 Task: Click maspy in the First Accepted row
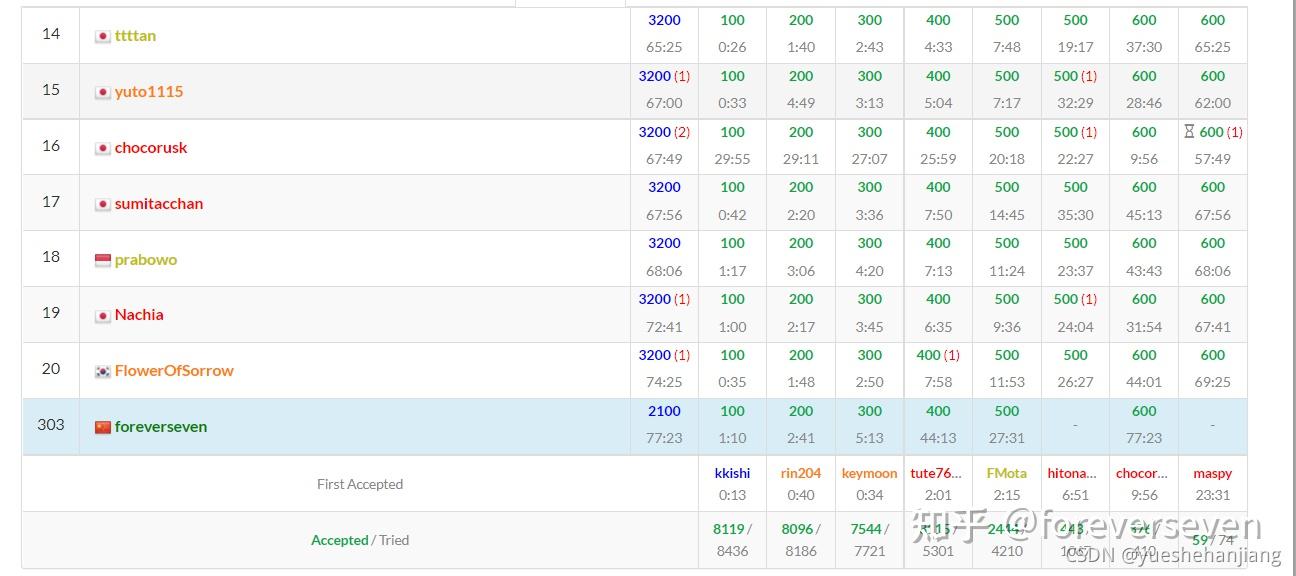[x=1212, y=473]
